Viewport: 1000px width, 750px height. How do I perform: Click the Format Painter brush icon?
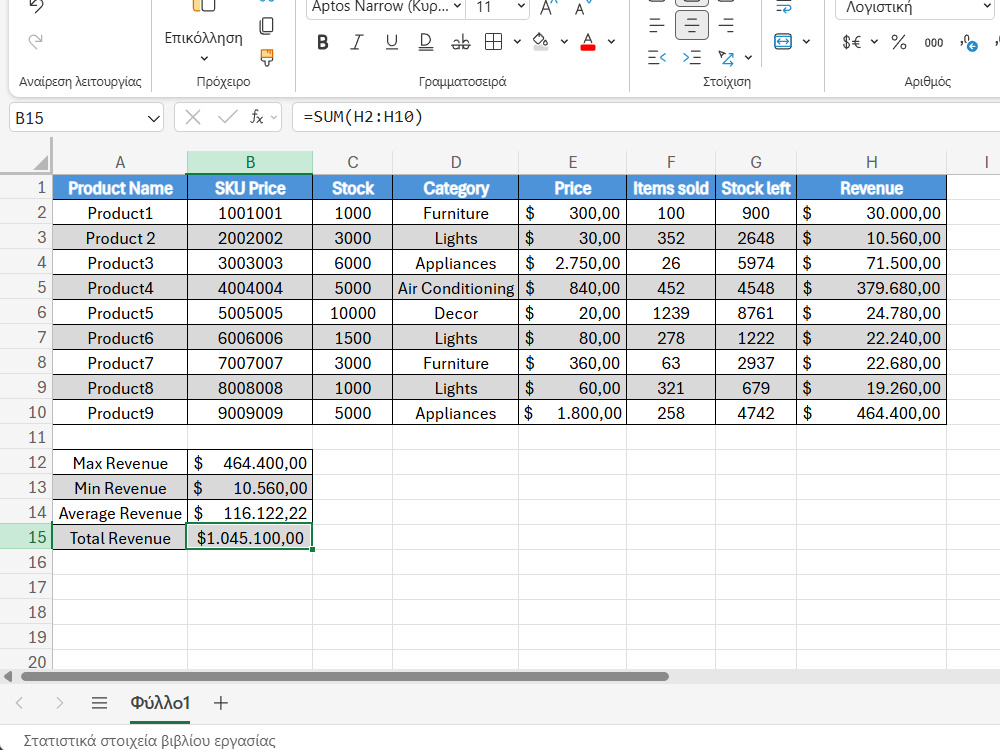coord(267,57)
